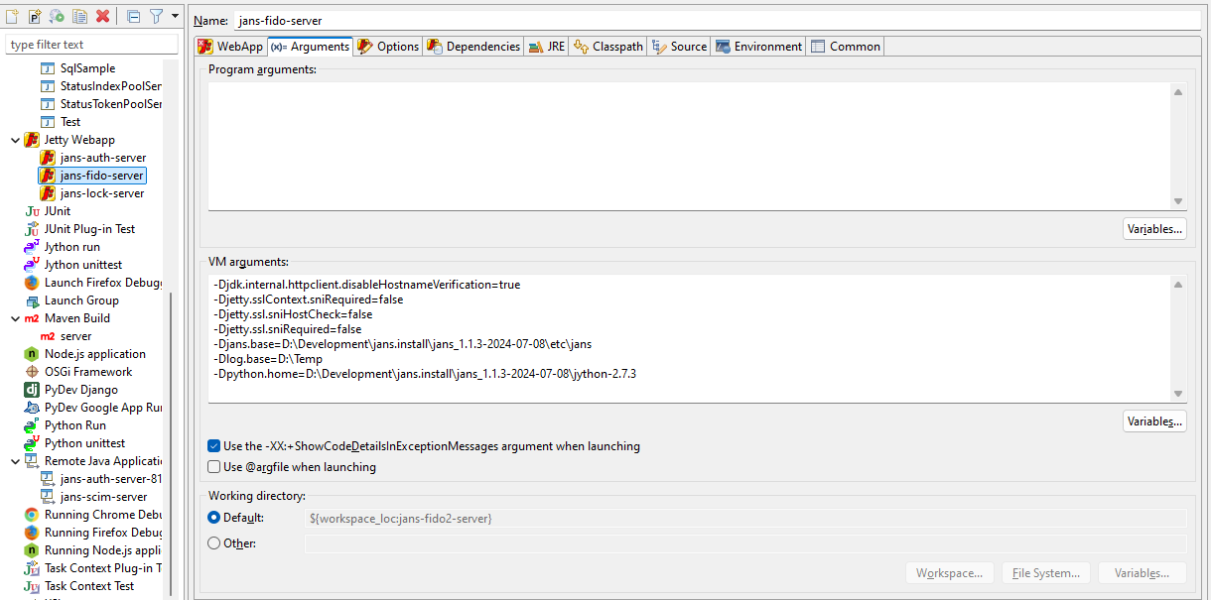This screenshot has width=1211, height=600.
Task: Duplicate the selected launch configuration
Action: pyautogui.click(x=79, y=16)
